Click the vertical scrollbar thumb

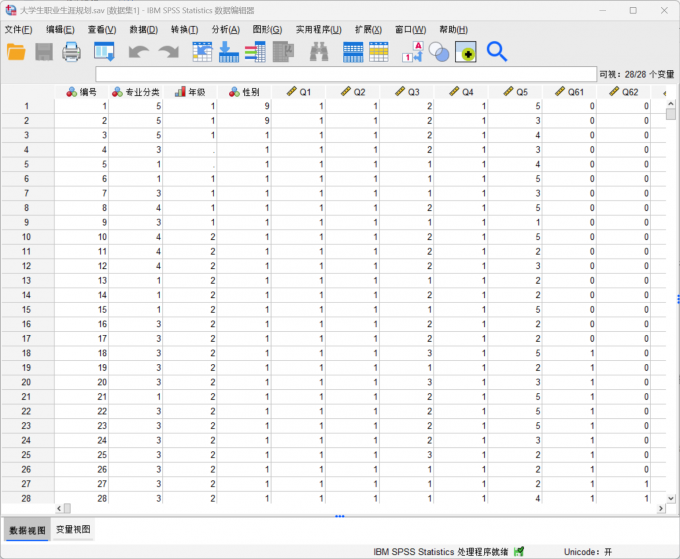(x=670, y=114)
